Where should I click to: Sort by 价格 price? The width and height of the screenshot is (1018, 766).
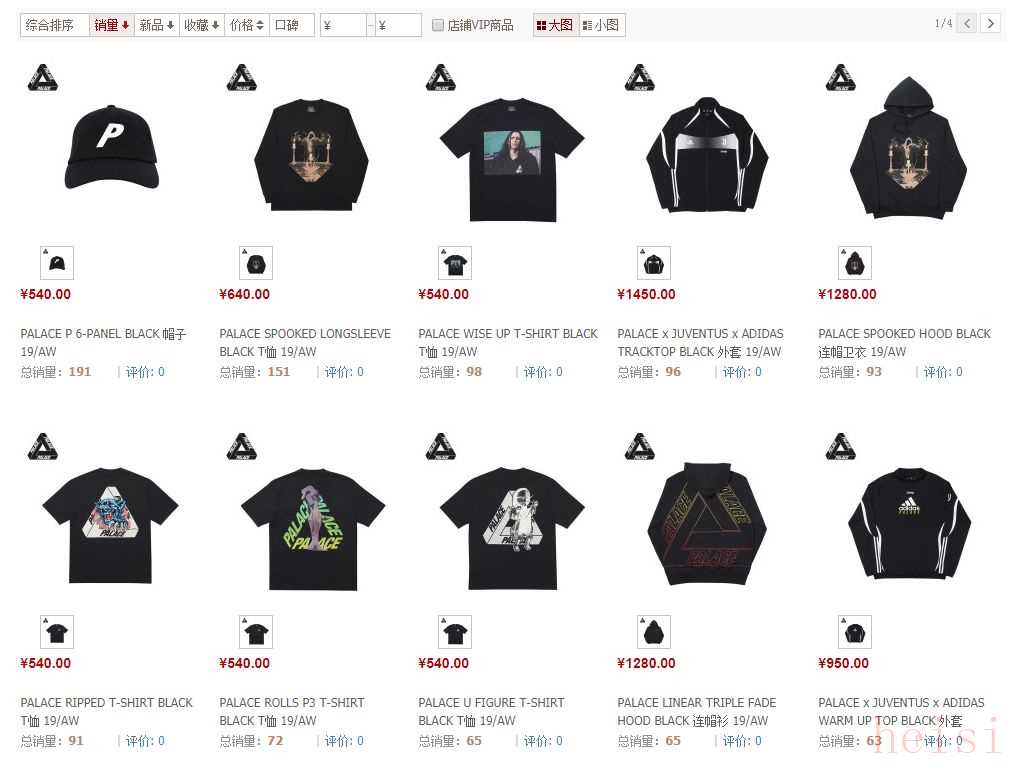tap(247, 25)
